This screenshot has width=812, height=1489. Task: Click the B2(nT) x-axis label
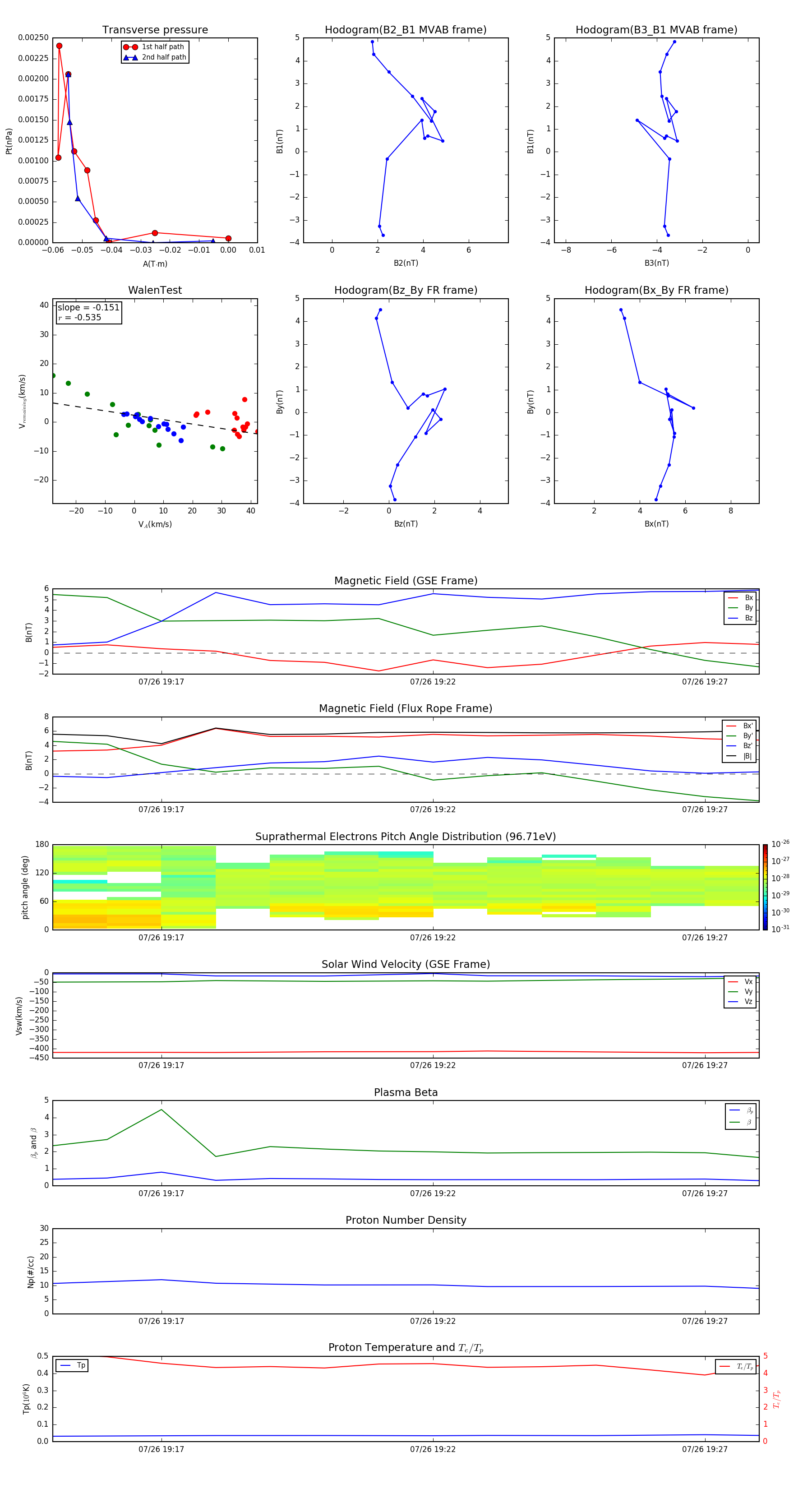coord(406,263)
